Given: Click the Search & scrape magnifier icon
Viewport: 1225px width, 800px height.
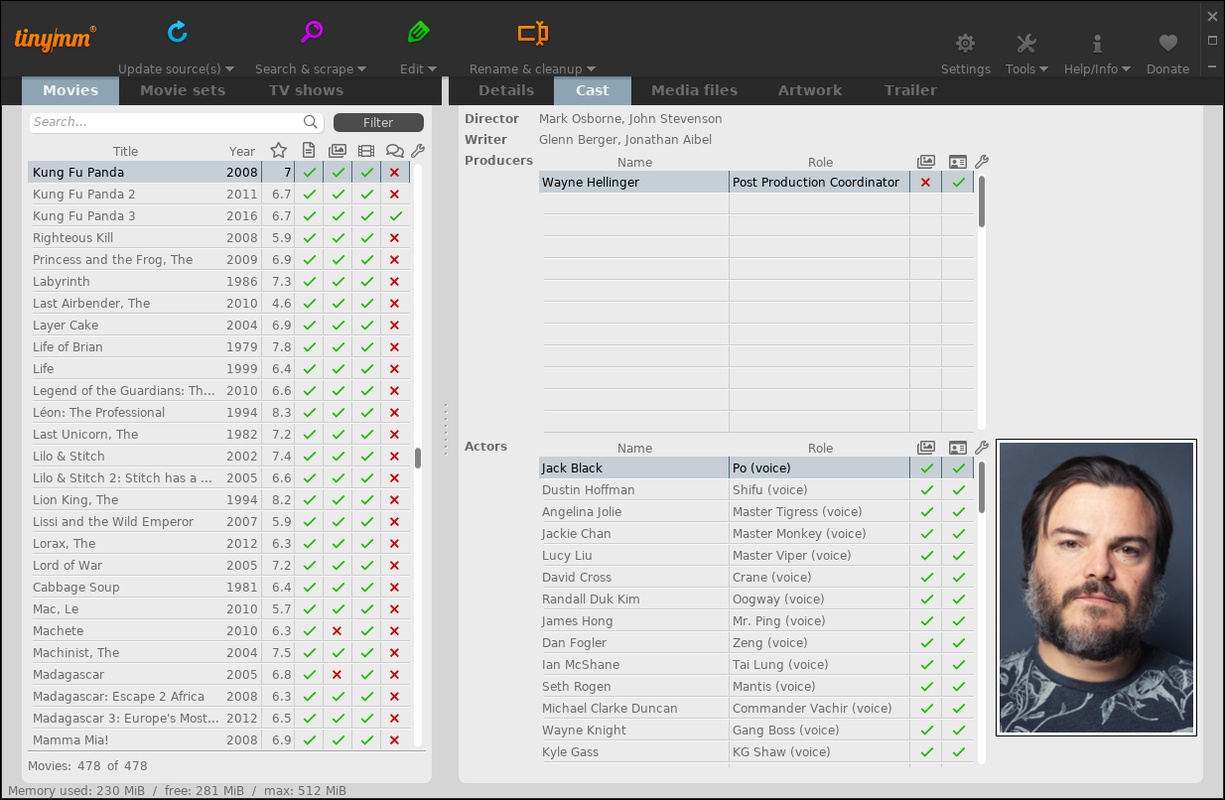Looking at the screenshot, I should click(311, 33).
